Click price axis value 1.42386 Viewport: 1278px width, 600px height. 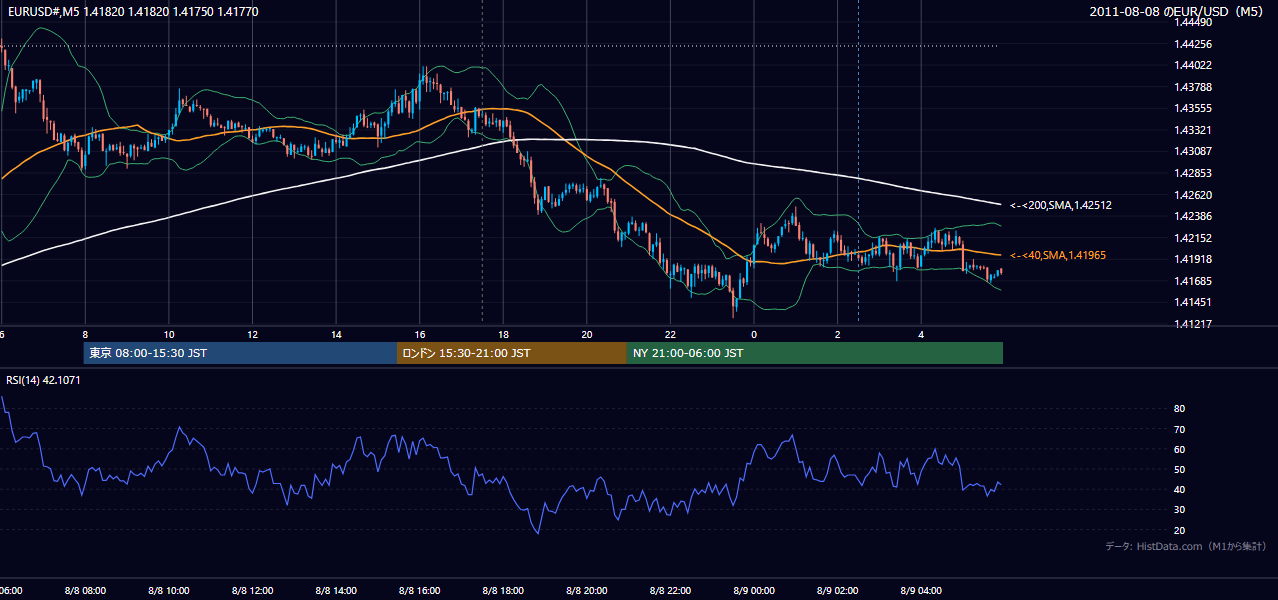tap(1193, 216)
